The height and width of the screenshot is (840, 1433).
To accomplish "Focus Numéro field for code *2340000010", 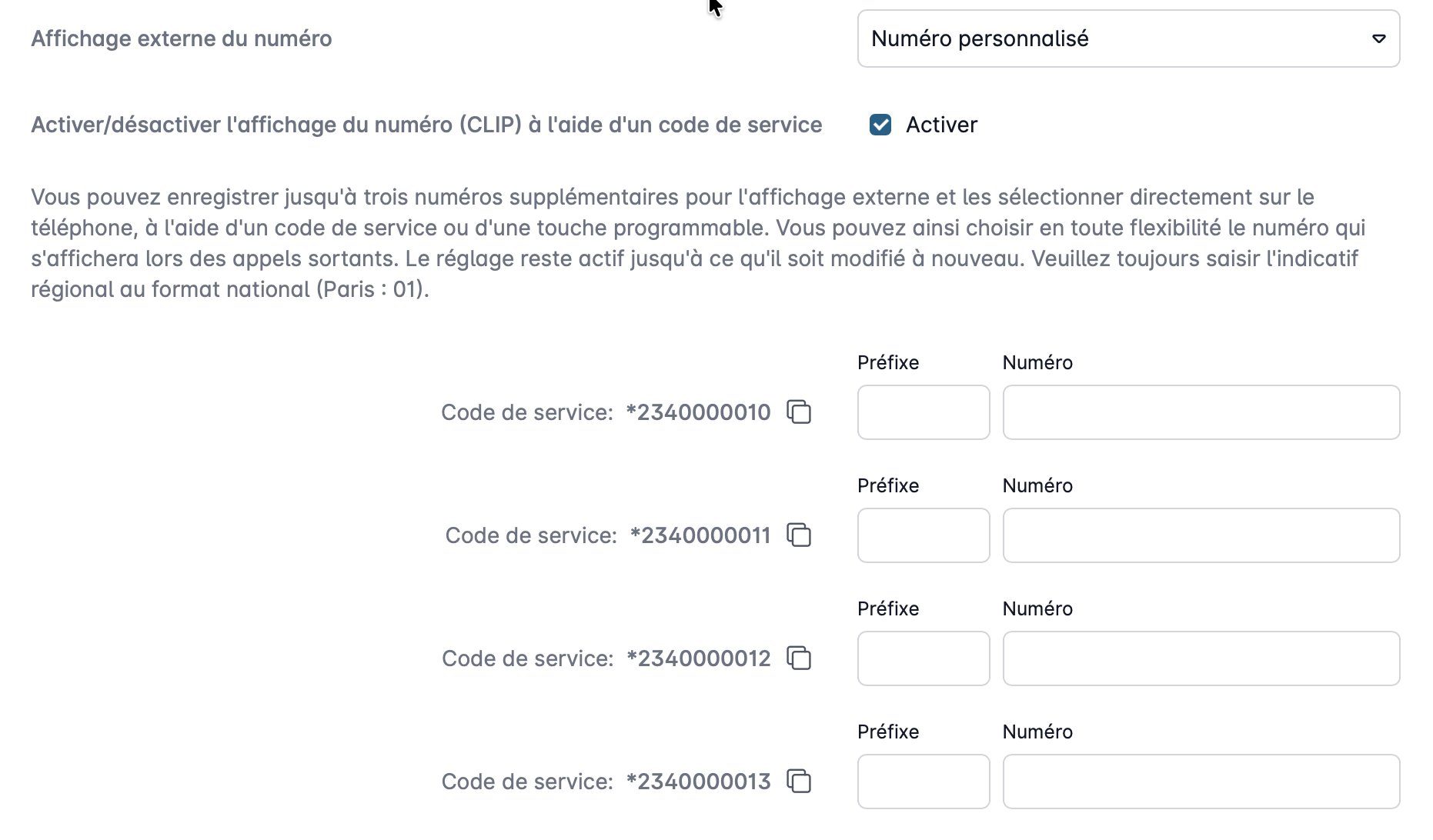I will [x=1201, y=412].
